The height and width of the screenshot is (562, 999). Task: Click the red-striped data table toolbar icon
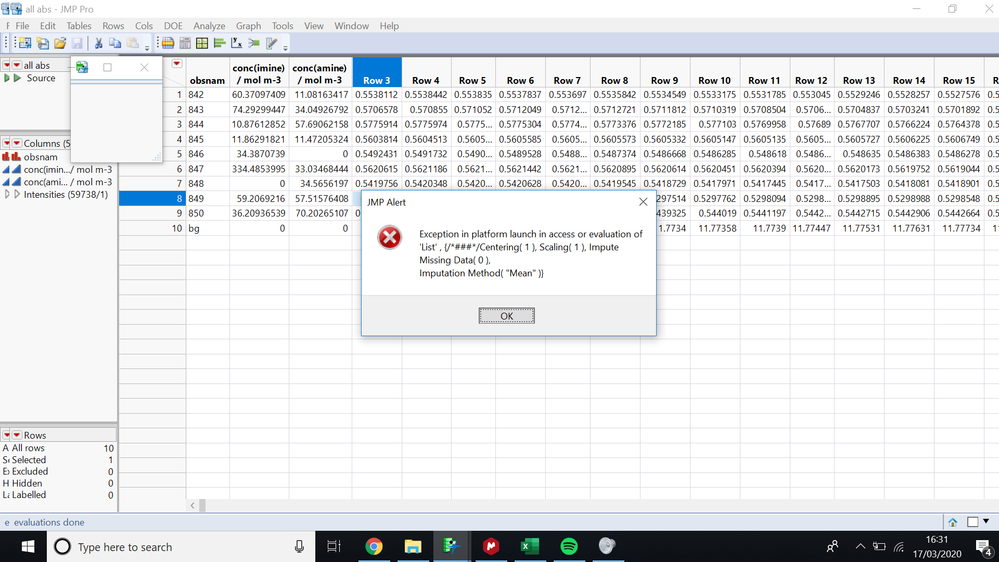(x=168, y=43)
